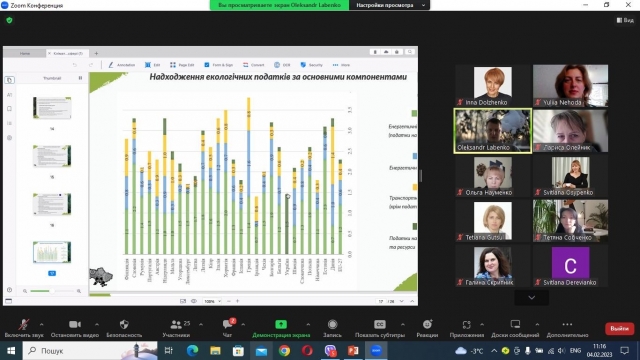Stop camera with Остановить видео button
This screenshot has height=360, width=640.
[x=75, y=324]
